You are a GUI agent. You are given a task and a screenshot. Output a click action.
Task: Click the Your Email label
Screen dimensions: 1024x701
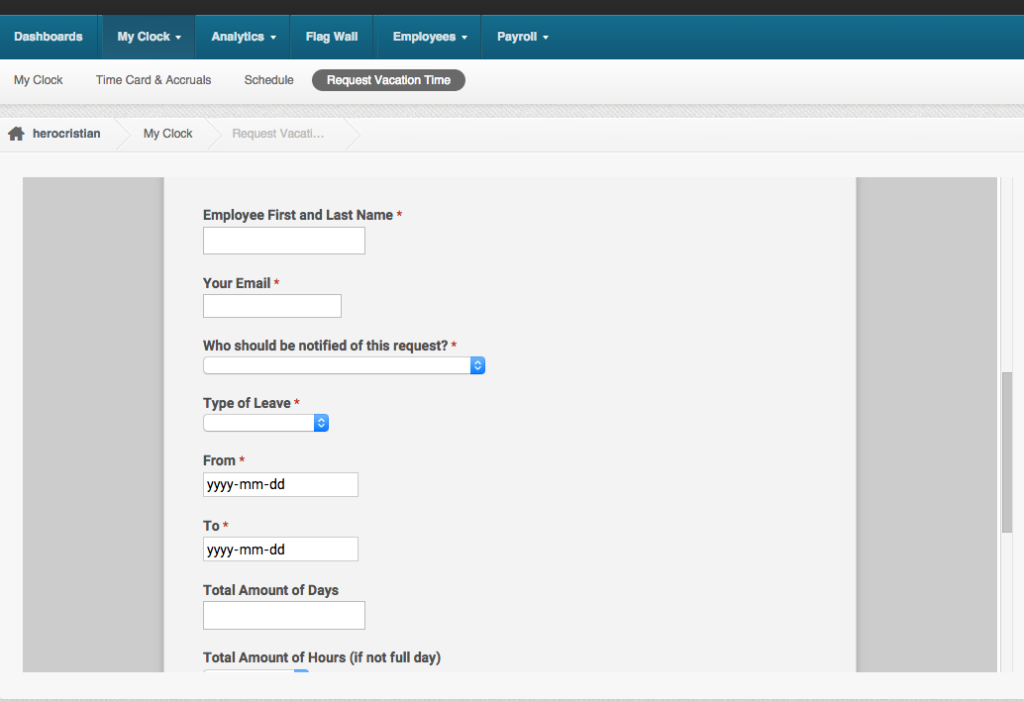[236, 283]
